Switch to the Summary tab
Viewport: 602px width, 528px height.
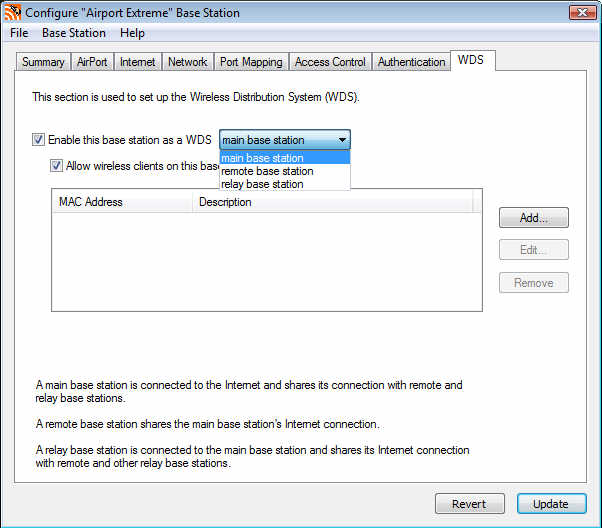pyautogui.click(x=43, y=62)
